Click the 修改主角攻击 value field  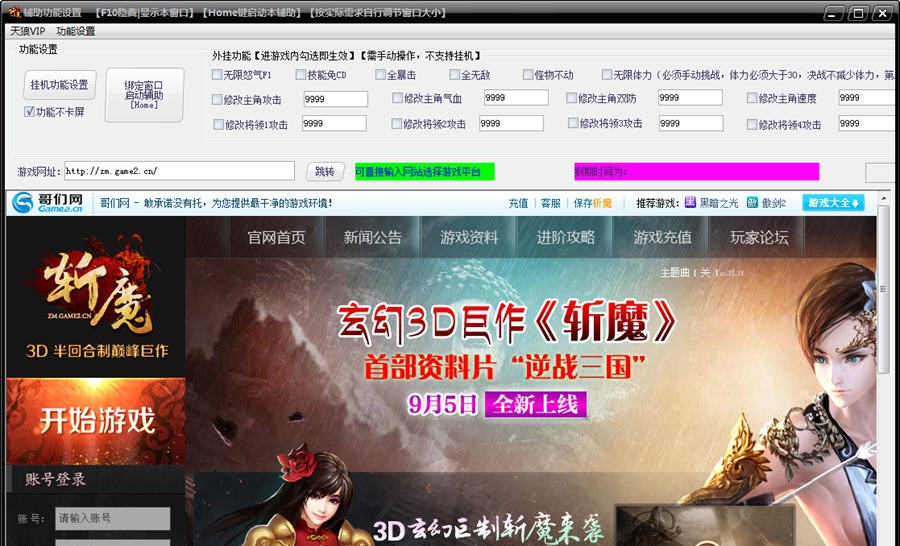tap(335, 99)
